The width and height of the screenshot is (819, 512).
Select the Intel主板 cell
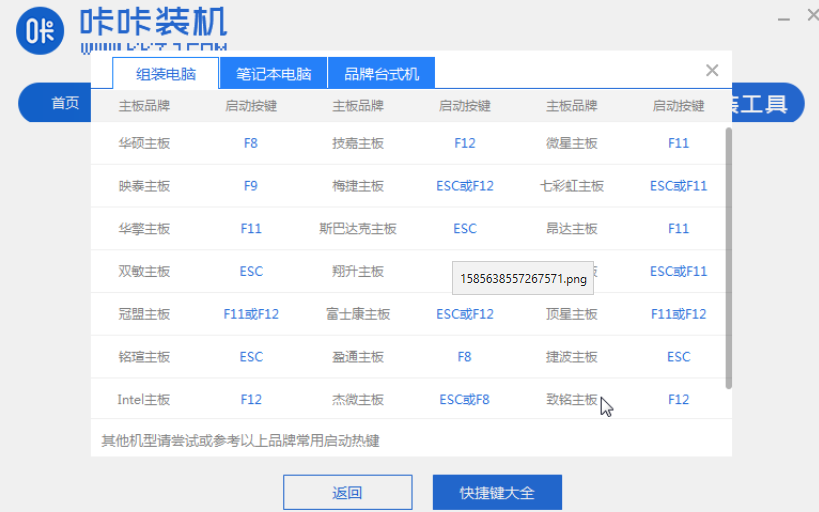144,400
